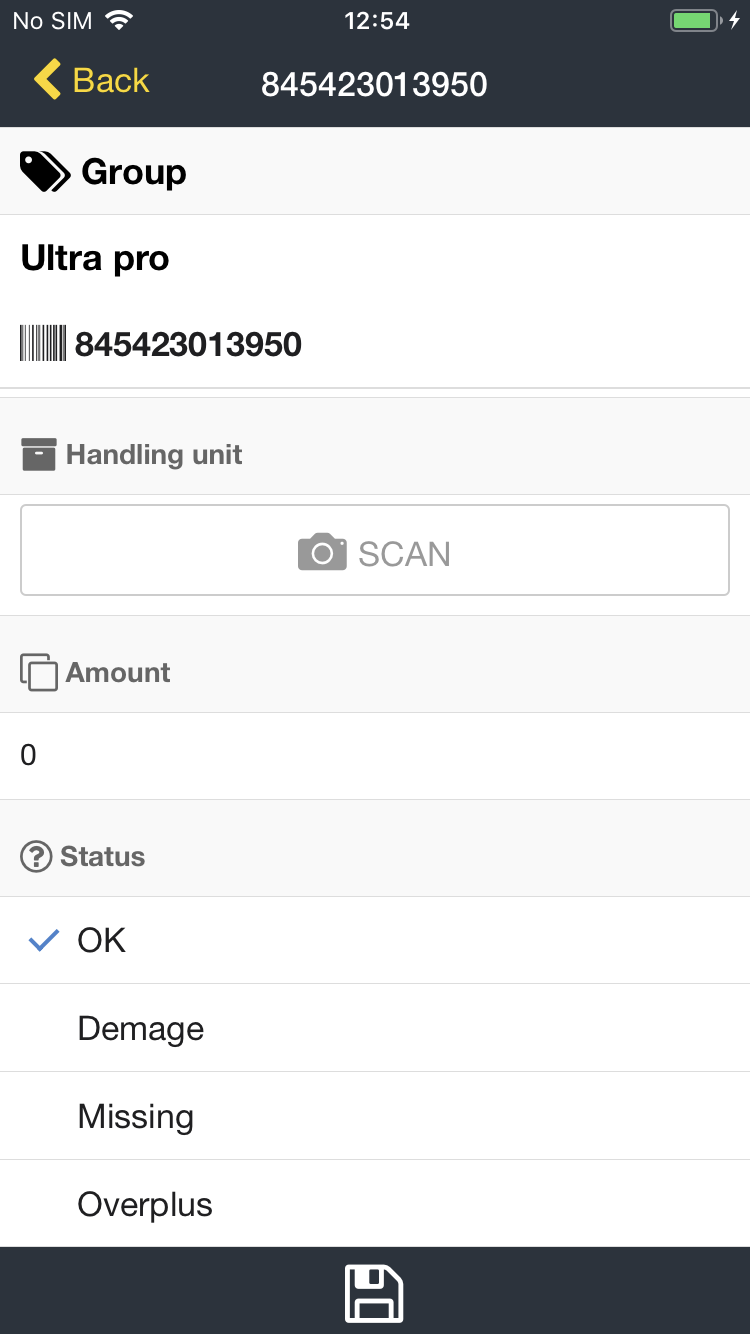Tap the Status question mark icon
This screenshot has height=1334, width=750.
point(36,857)
